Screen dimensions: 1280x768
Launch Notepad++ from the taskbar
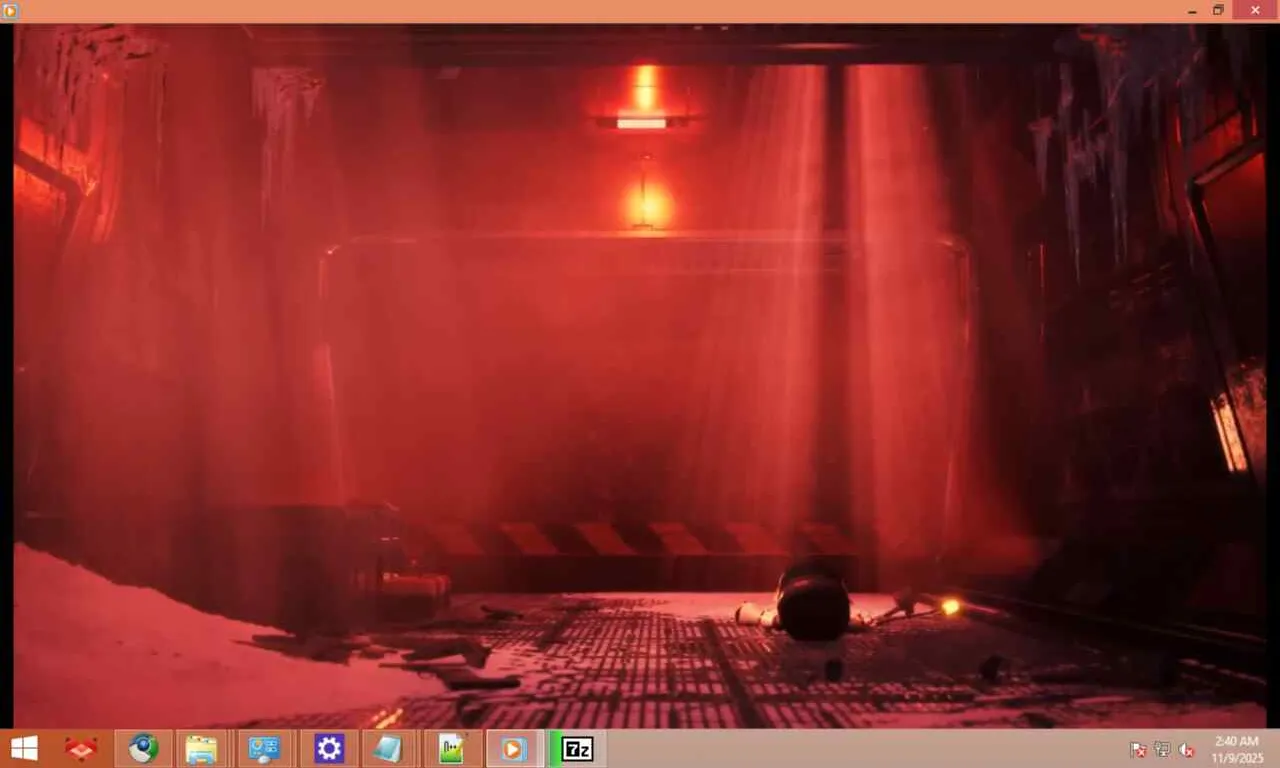tap(452, 748)
